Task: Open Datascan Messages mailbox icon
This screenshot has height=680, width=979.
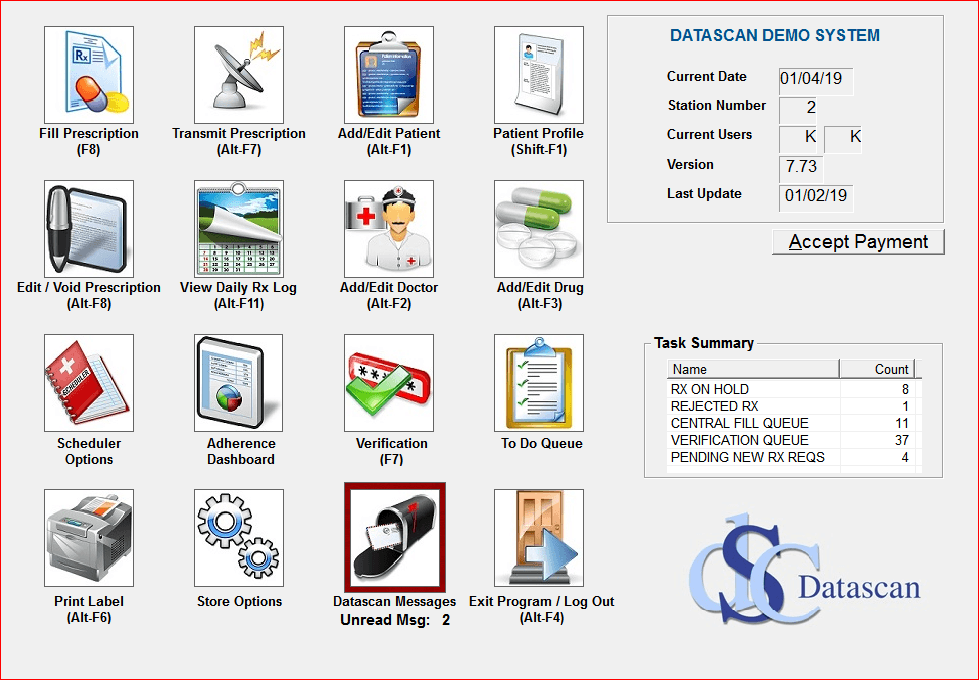Action: pyautogui.click(x=394, y=538)
